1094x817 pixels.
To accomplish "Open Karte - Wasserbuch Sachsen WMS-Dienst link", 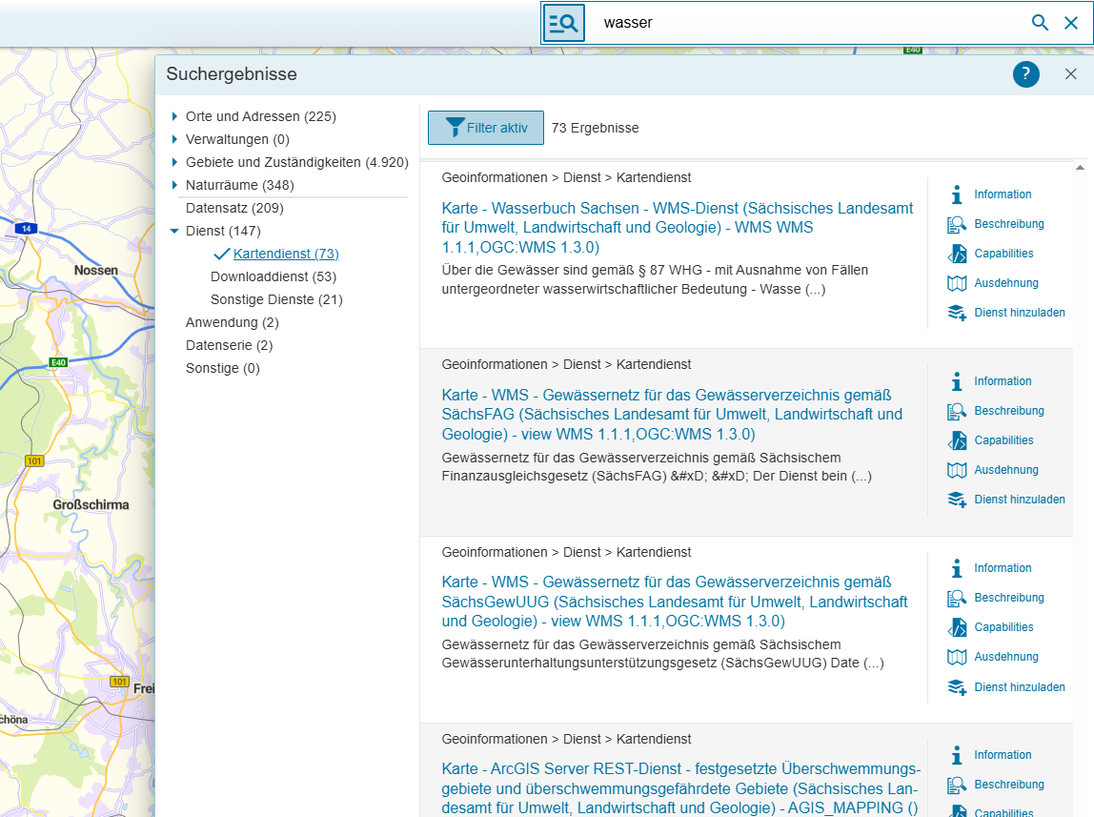I will pos(677,227).
